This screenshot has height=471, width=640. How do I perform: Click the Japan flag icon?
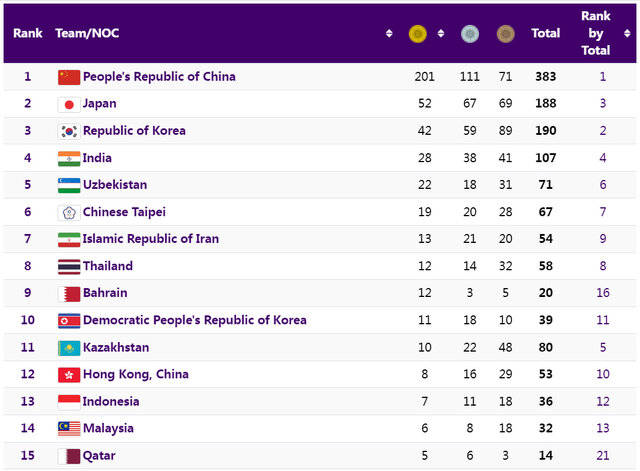tap(69, 104)
